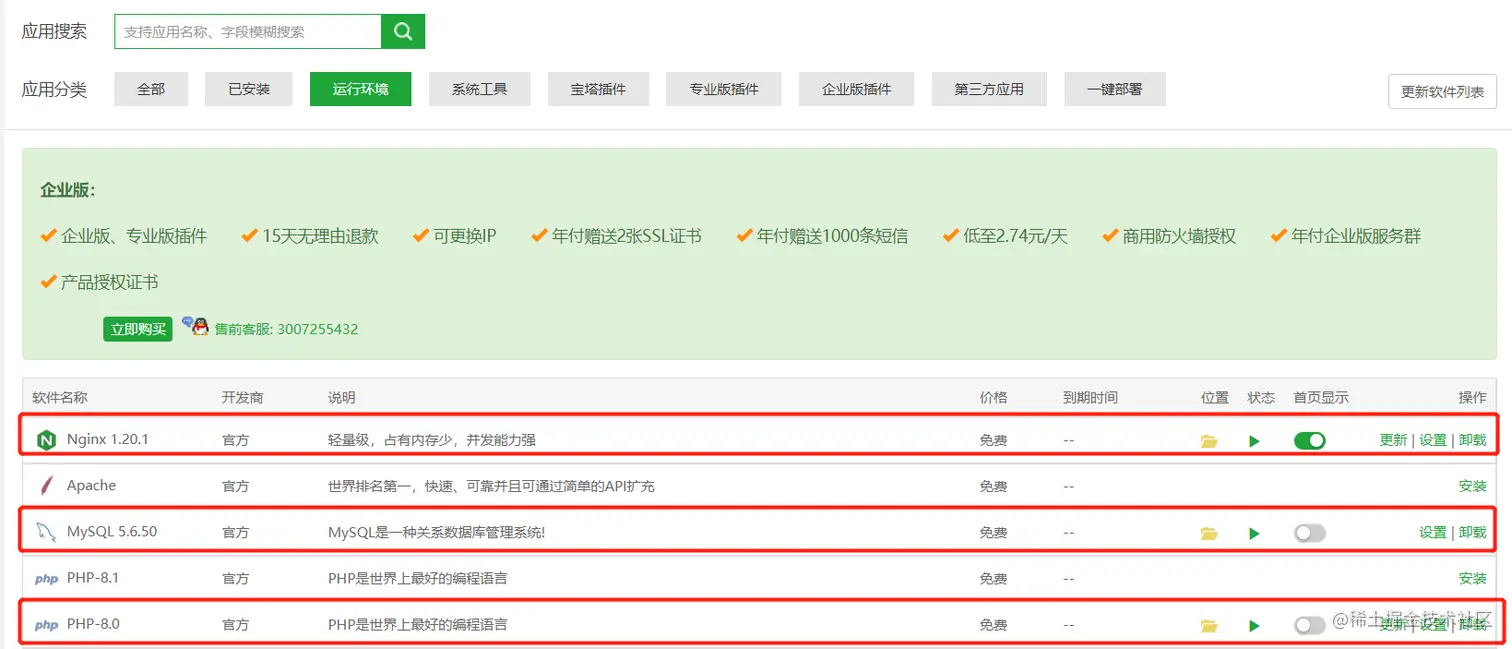Click the PHP-8.0 logo icon
This screenshot has width=1512, height=649.
(x=46, y=625)
